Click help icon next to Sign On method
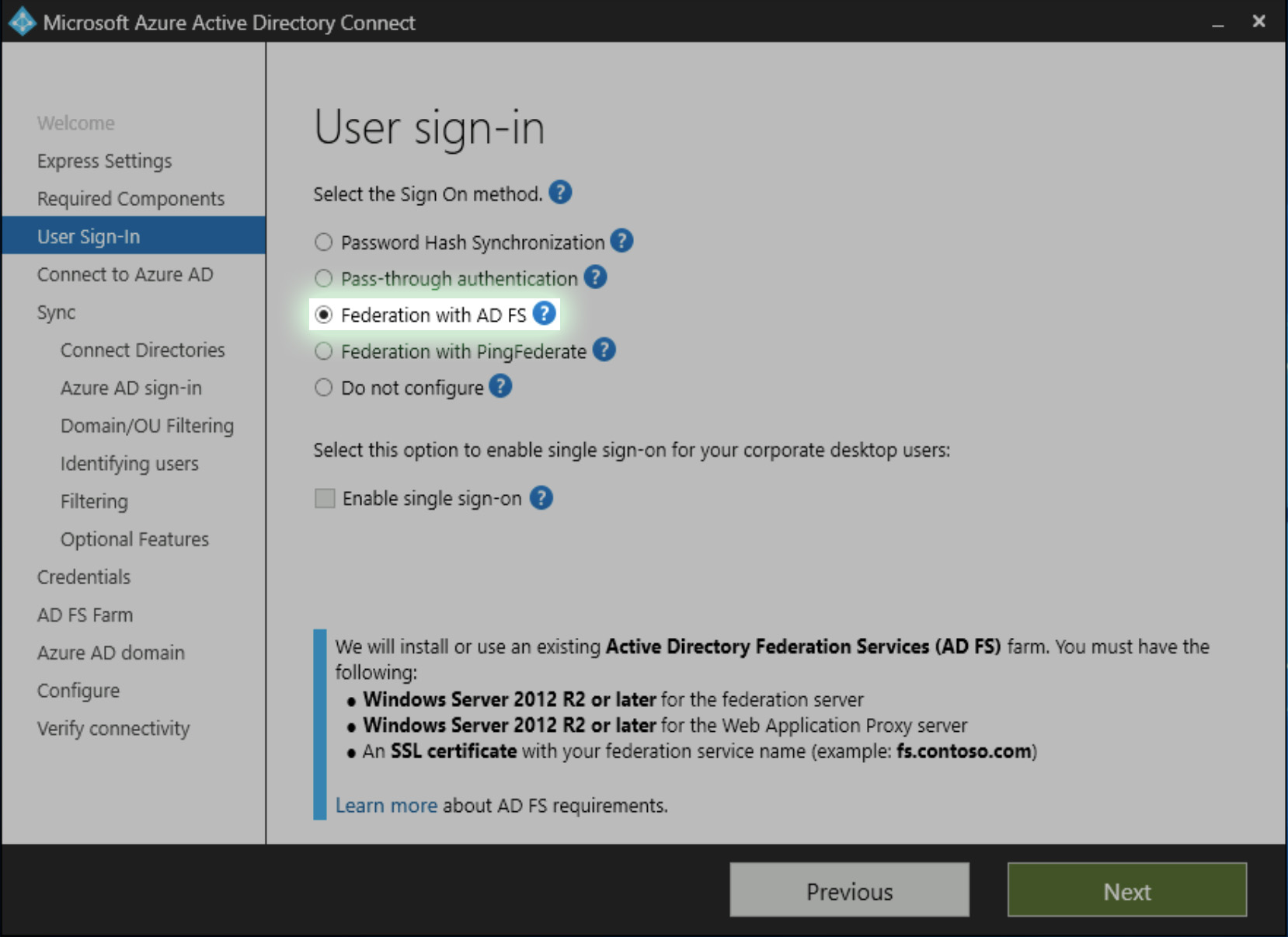Screen dimensions: 1288x937 point(561,193)
